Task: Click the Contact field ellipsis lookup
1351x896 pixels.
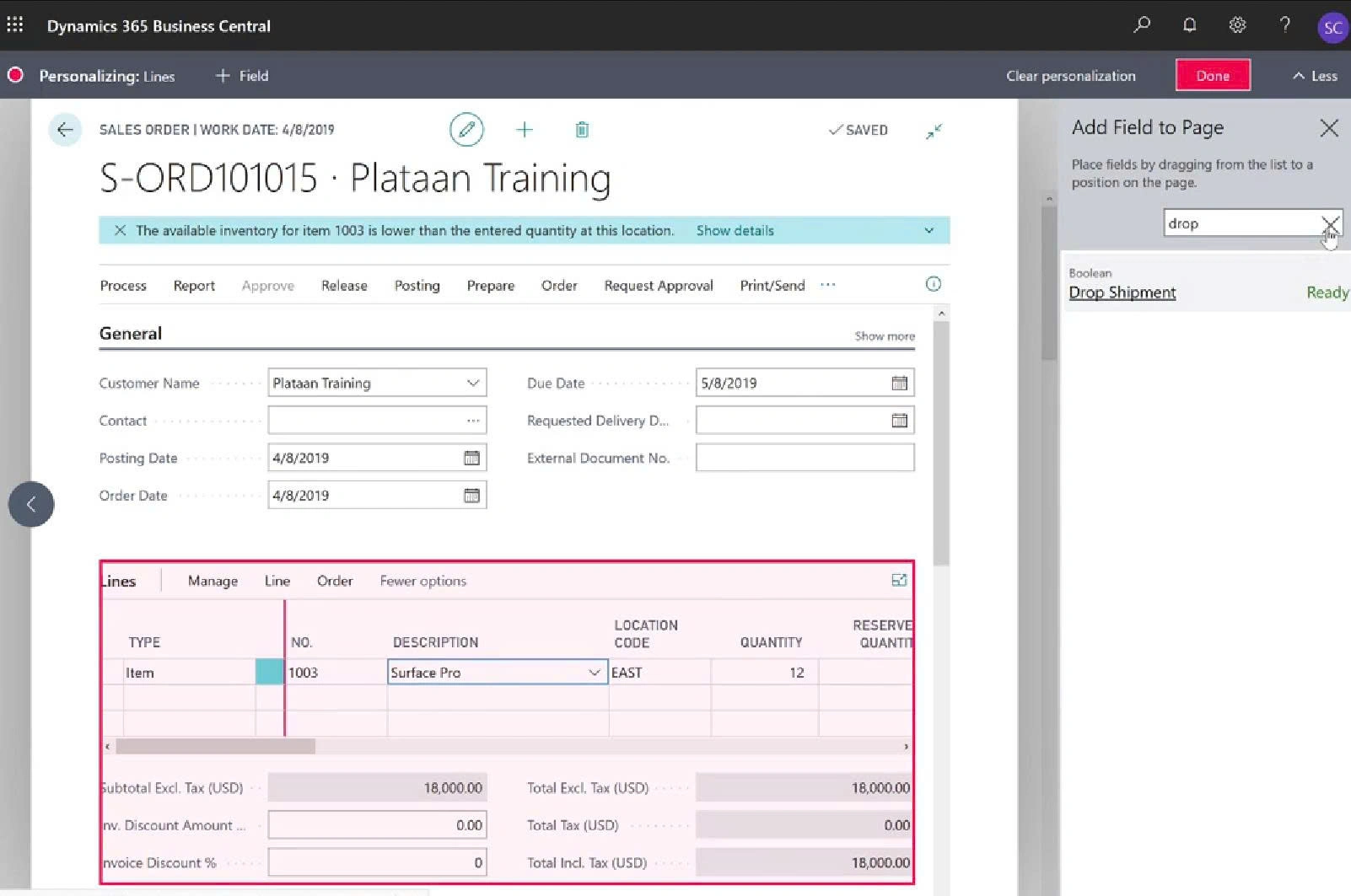Action: click(473, 421)
